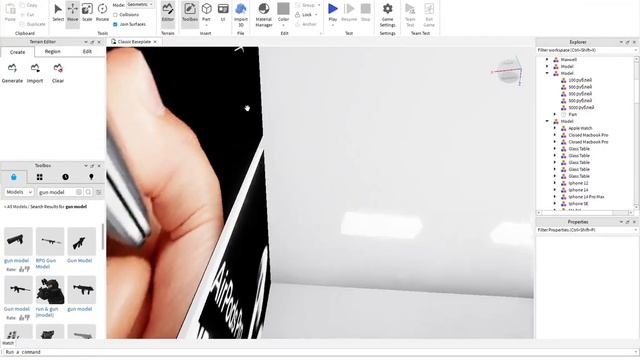Open the Terrain Editor from the ribbon
Viewport: 640px width, 360px height.
(167, 13)
